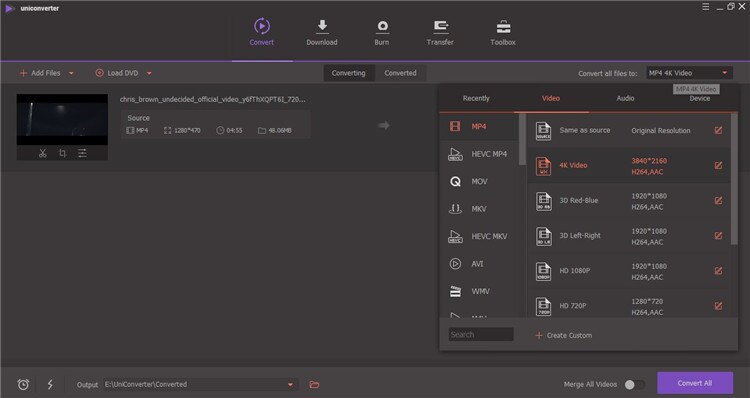Viewport: 750px width, 398px height.
Task: Click the 04:55 duration value
Action: tap(234, 130)
